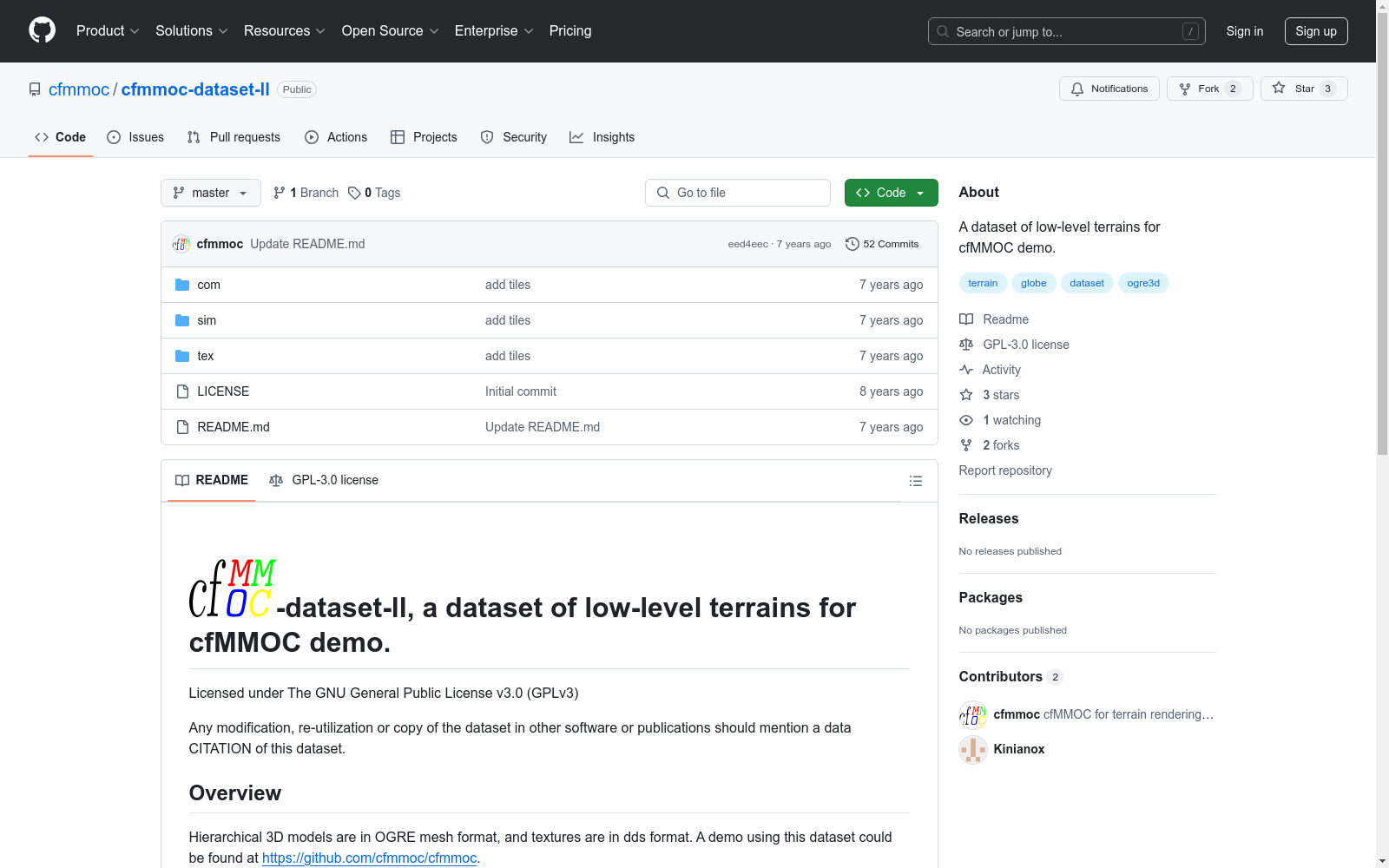Select the Code tab
Screen dimensions: 1389x868
click(61, 137)
